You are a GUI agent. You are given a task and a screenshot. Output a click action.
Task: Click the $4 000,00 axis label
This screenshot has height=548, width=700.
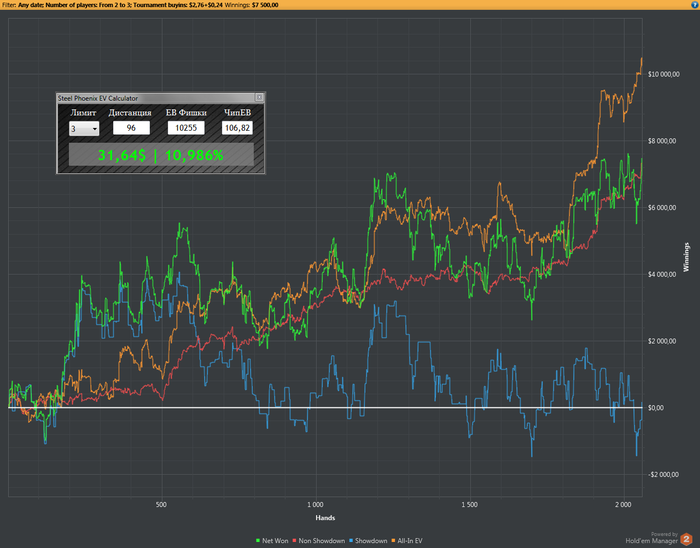pos(662,274)
